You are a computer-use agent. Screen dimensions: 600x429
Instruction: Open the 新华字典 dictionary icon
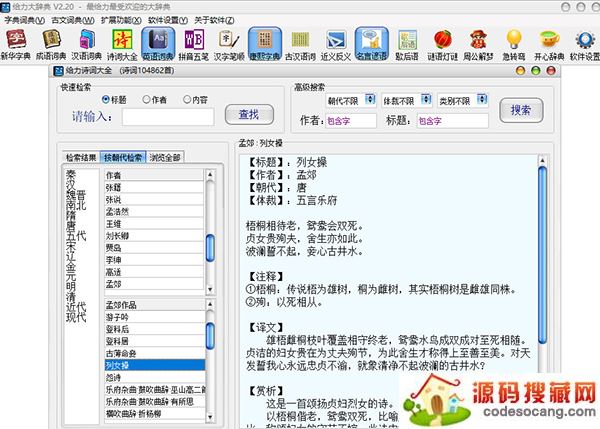point(17,45)
